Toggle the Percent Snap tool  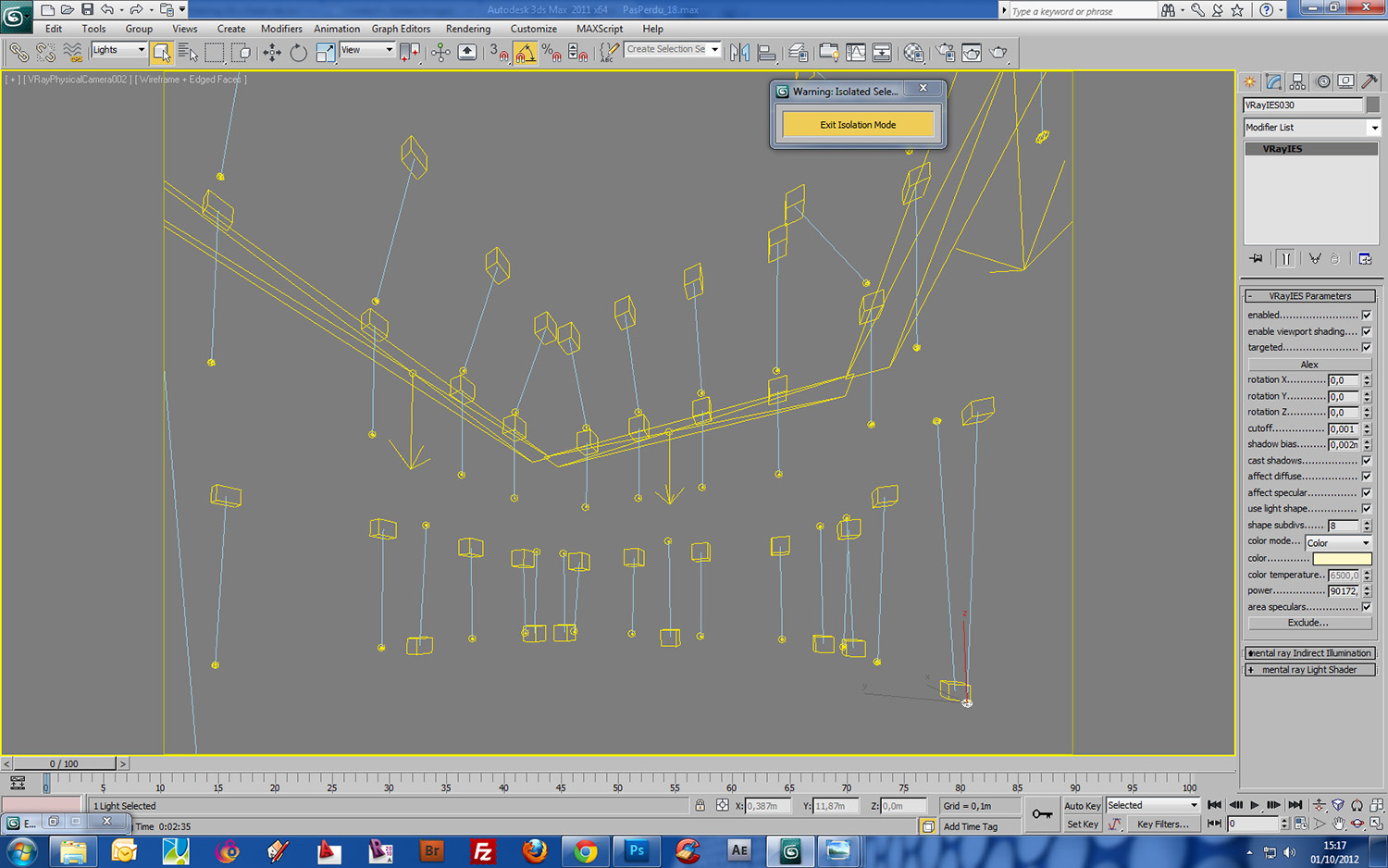[551, 53]
